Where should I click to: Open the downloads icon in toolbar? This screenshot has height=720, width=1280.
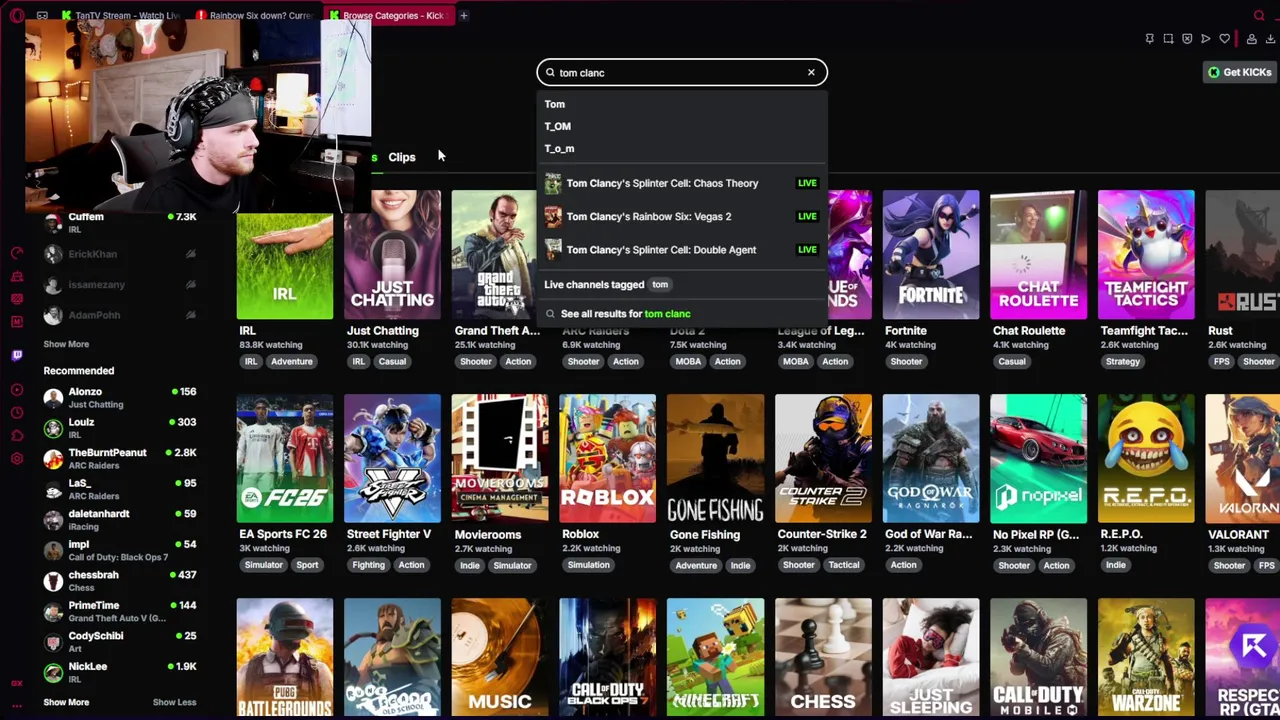[1270, 39]
